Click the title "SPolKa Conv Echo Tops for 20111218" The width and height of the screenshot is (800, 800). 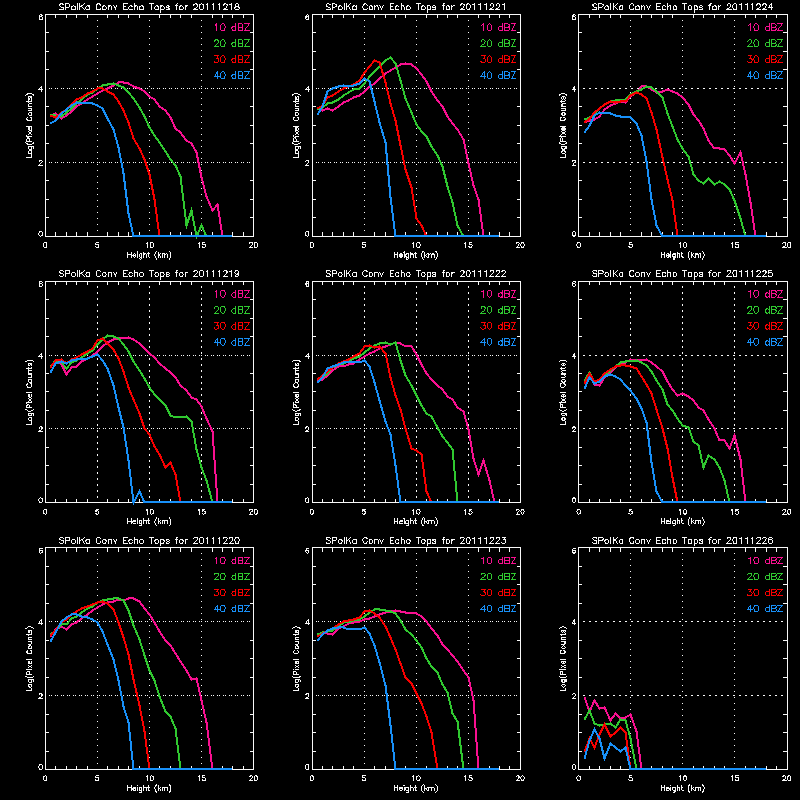pos(149,7)
